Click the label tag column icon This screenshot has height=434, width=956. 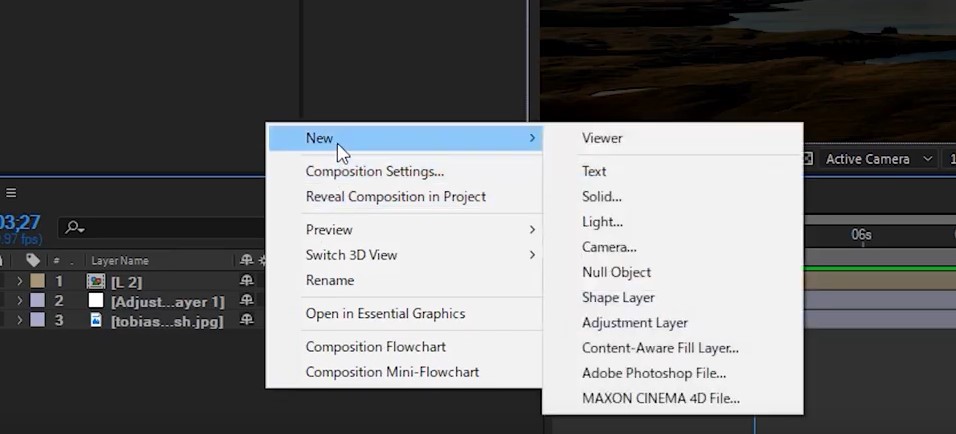coord(33,260)
